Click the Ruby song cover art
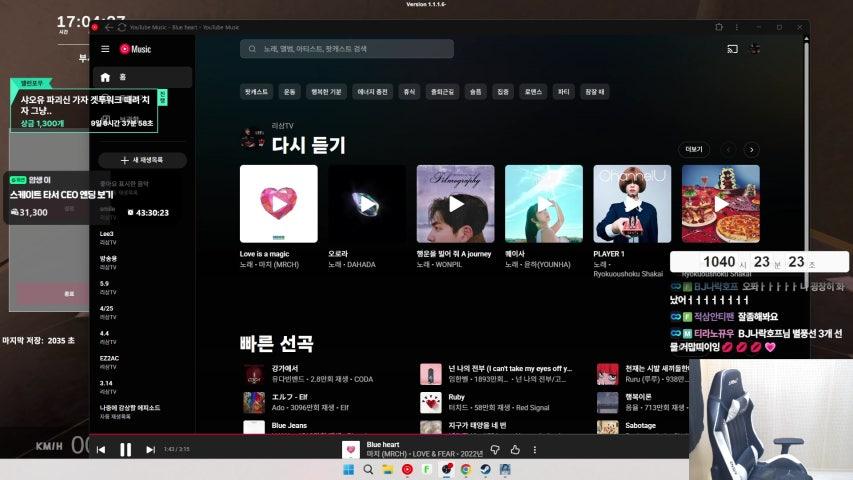Image resolution: width=853 pixels, height=480 pixels. click(x=431, y=403)
